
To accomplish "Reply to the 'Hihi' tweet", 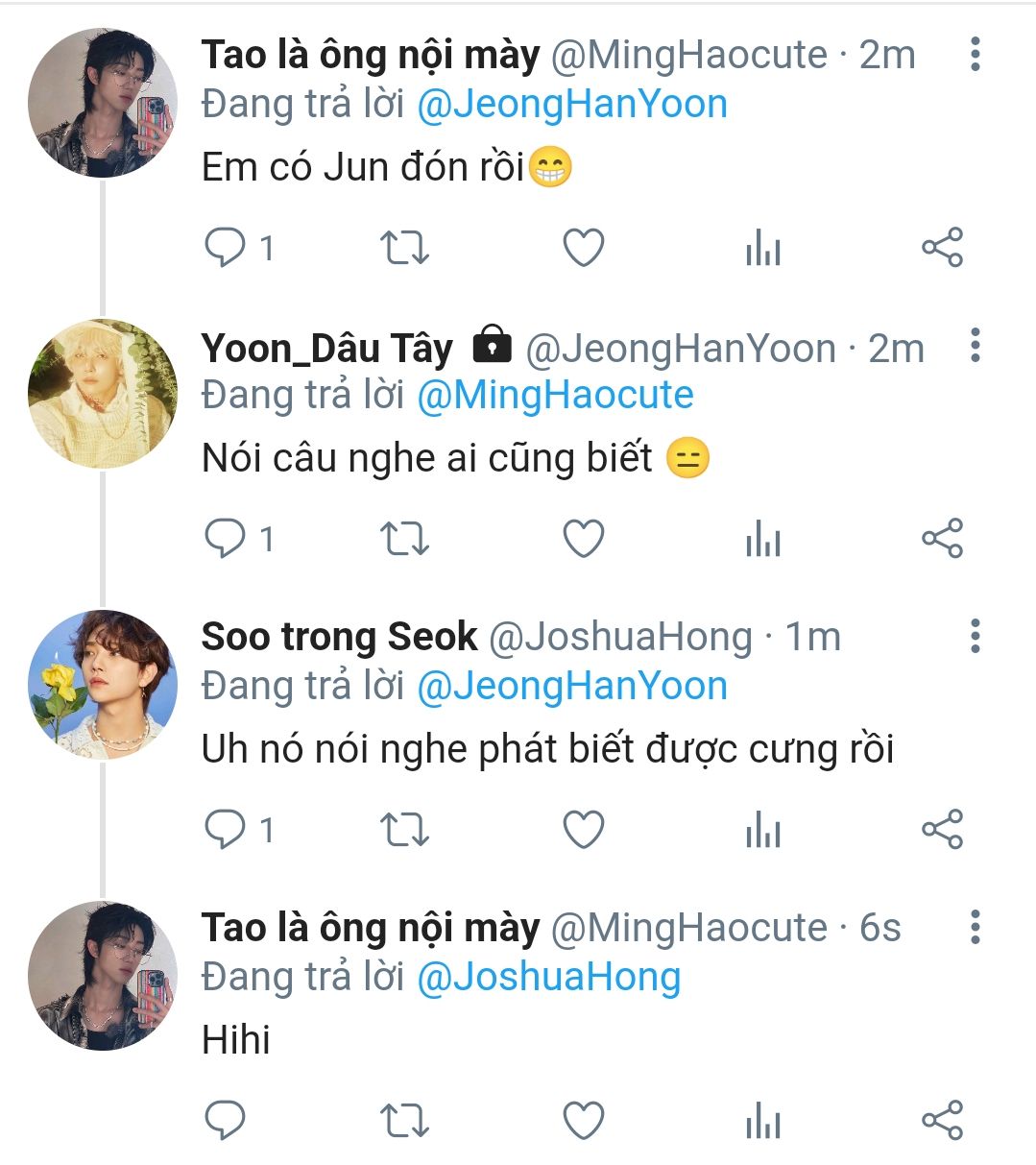I will pyautogui.click(x=226, y=1121).
